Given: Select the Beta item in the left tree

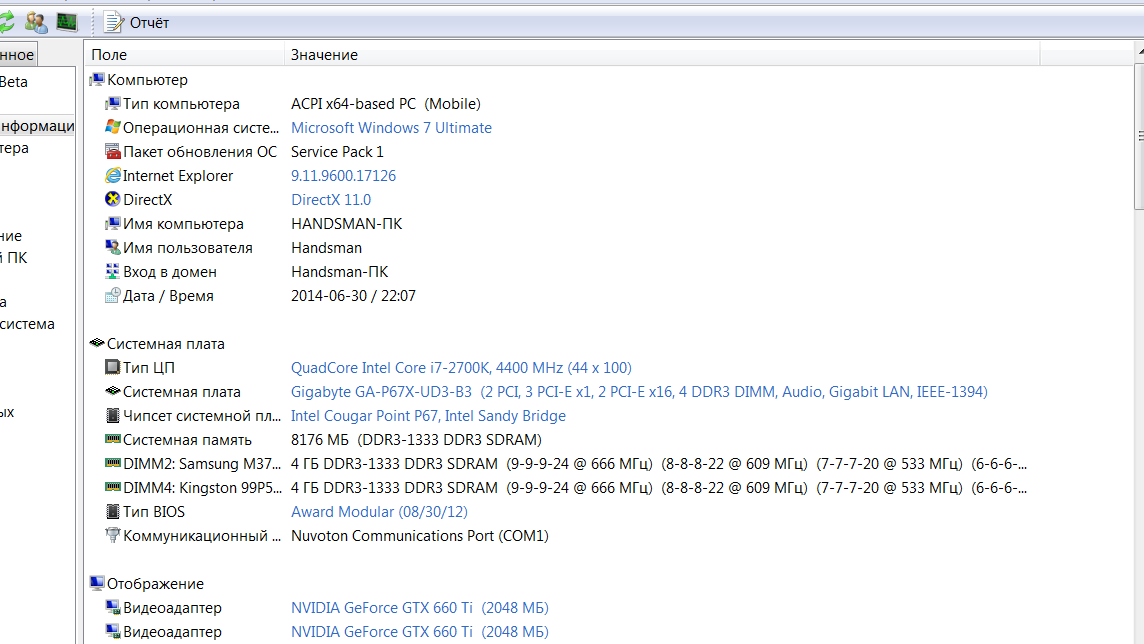Looking at the screenshot, I should tap(14, 82).
